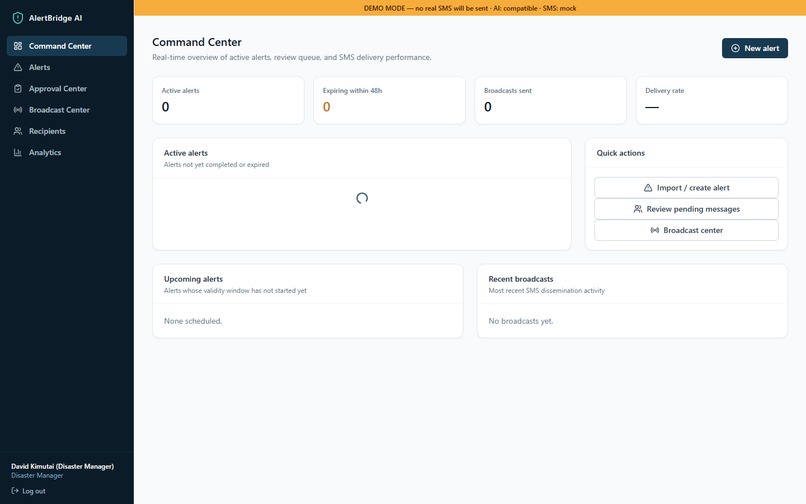Click the DEMO MODE banner text
Viewport: 806px width, 504px height.
pos(470,8)
